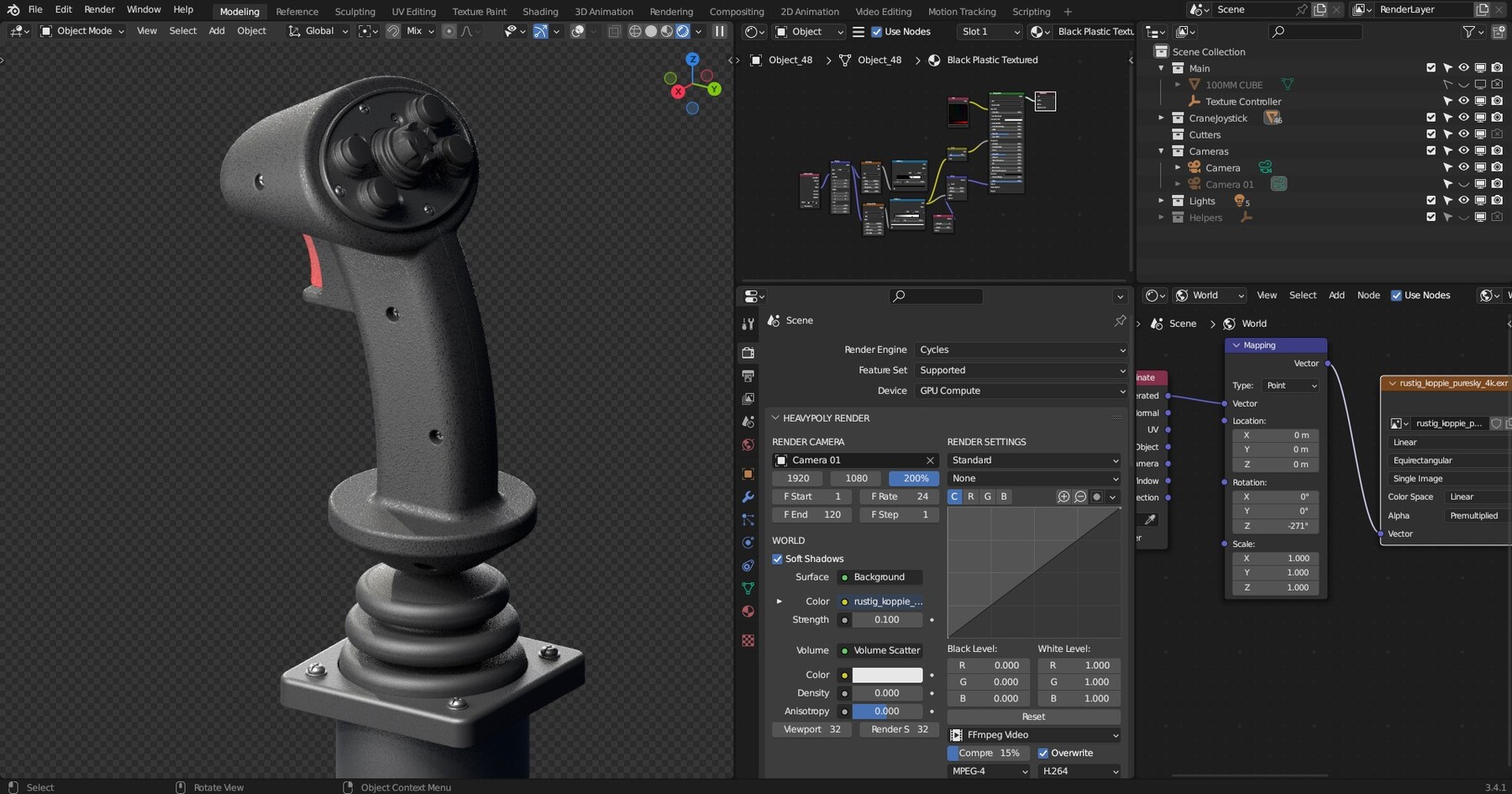
Task: Enable the CraneJoystick collection checkbox
Action: [x=1431, y=118]
